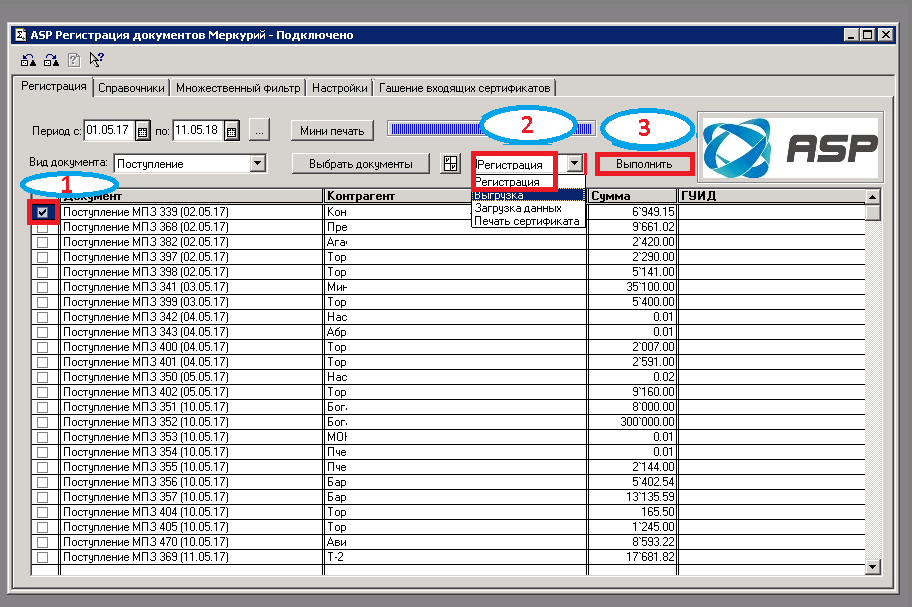Click the second redo-style toolbar icon

51,59
